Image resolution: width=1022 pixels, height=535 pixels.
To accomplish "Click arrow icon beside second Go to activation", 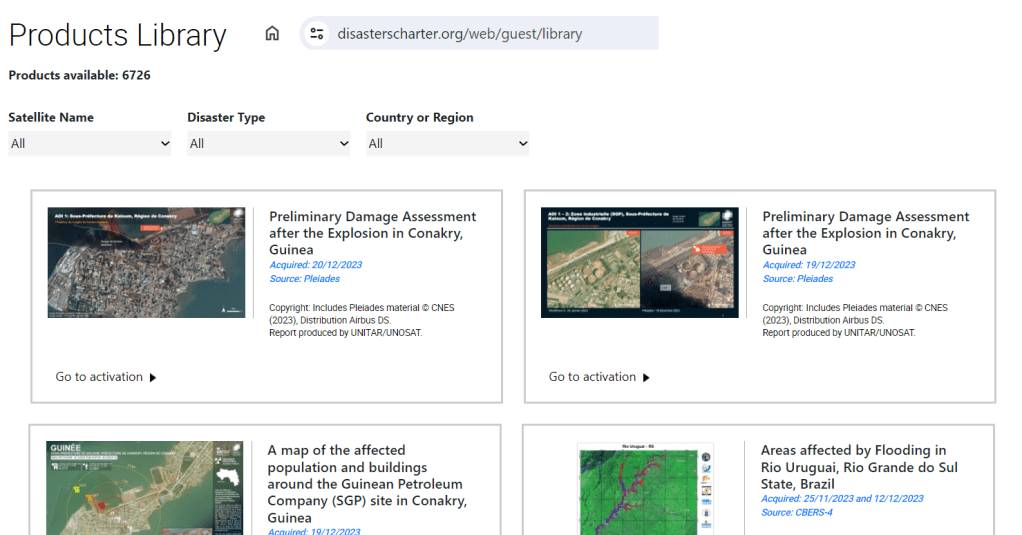I will point(646,378).
